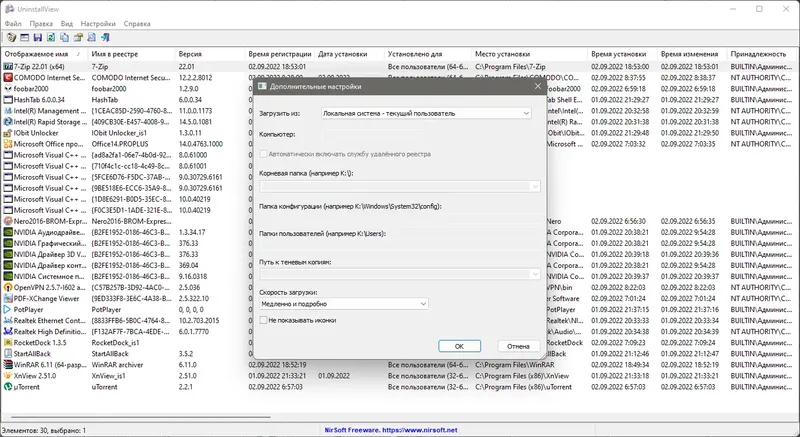Viewport: 800px width, 437px height.
Task: Sort by the 'Имя в реестре' column header
Action: [x=132, y=54]
